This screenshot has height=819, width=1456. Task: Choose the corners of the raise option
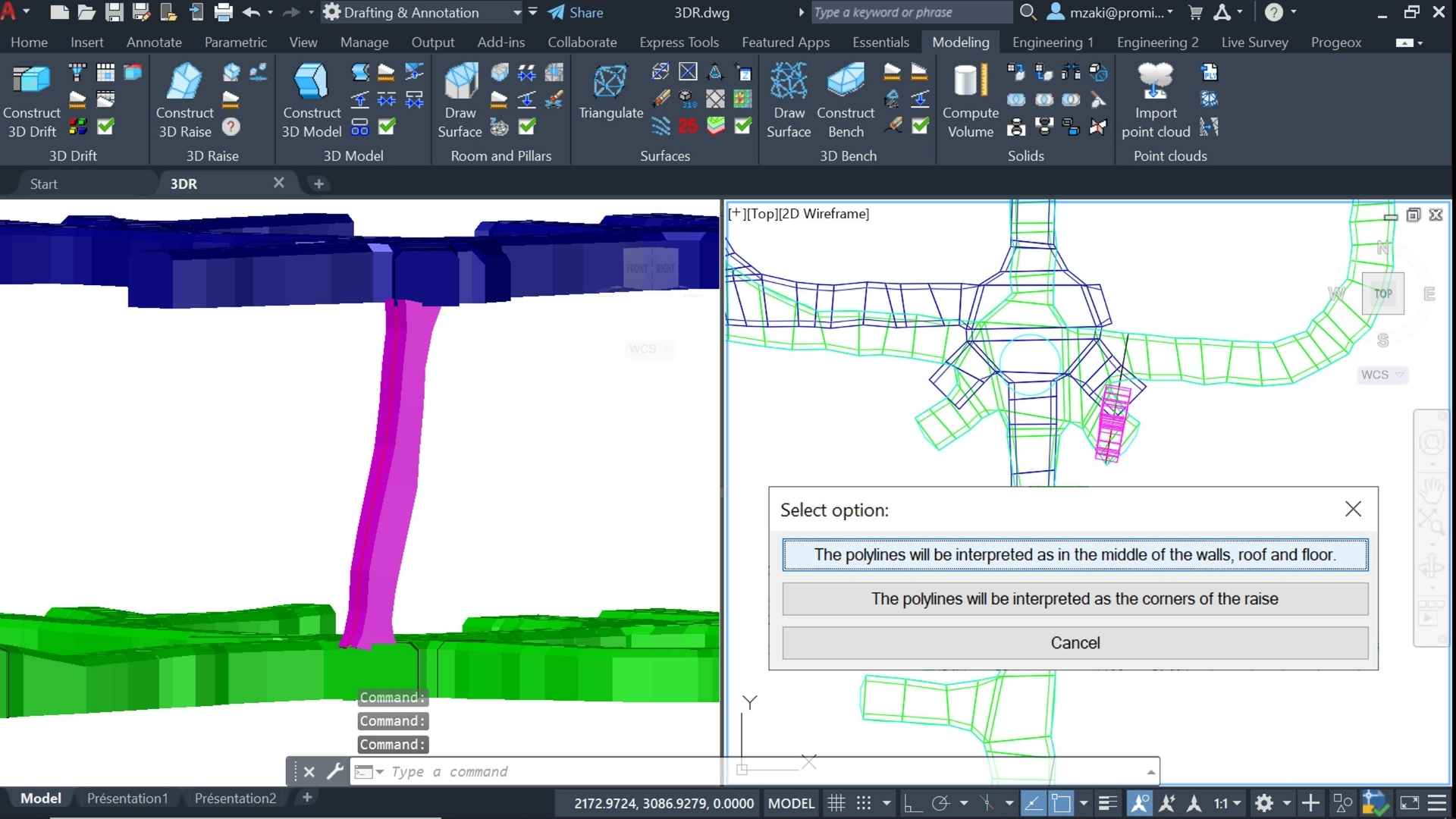click(x=1075, y=599)
